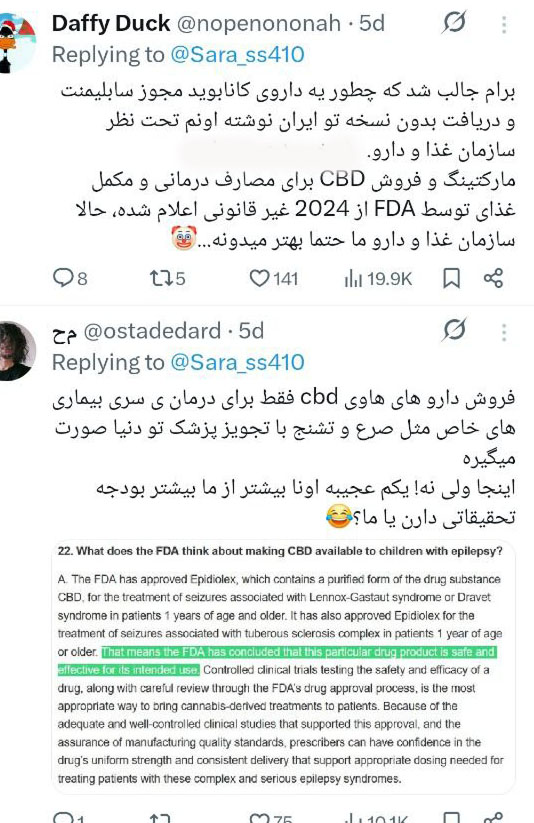
Task: Open more options menu on Daffy Duck's tweet
Action: 504,24
